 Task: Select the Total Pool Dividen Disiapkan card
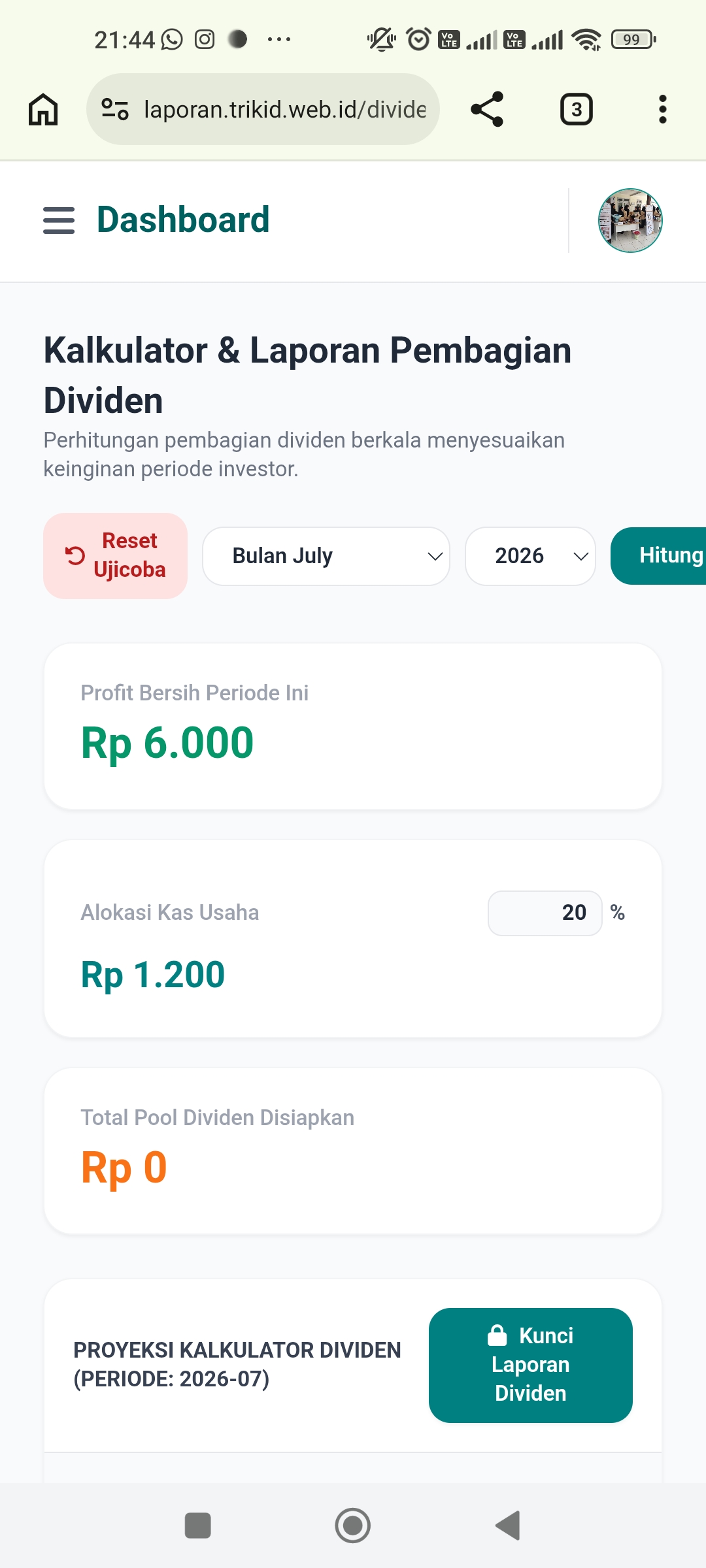(x=353, y=1151)
